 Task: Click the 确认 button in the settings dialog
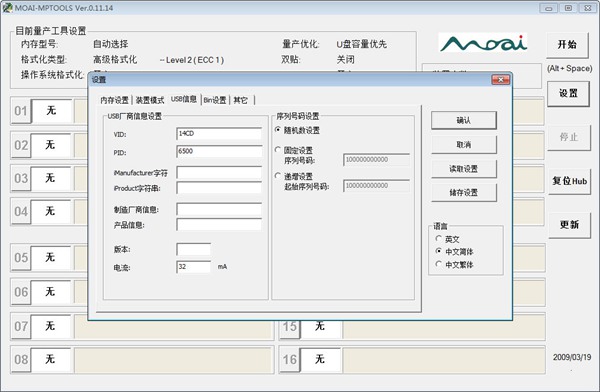coord(464,120)
